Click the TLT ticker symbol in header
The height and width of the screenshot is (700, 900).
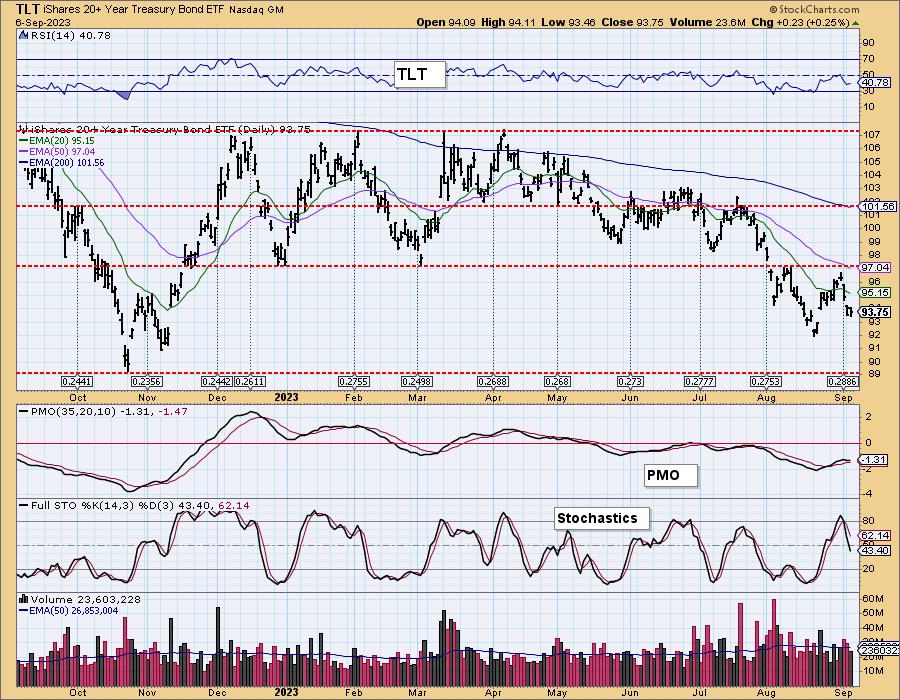[x=28, y=9]
